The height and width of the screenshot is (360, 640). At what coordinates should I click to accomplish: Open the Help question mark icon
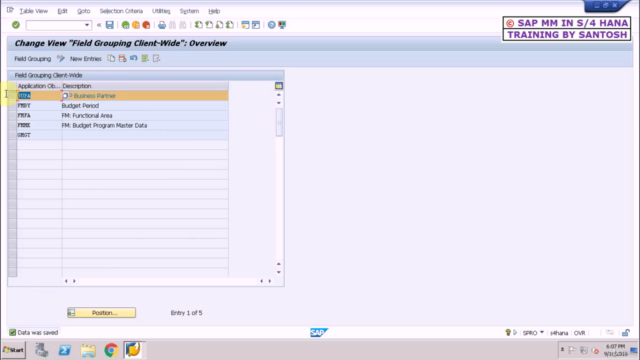pyautogui.click(x=271, y=25)
